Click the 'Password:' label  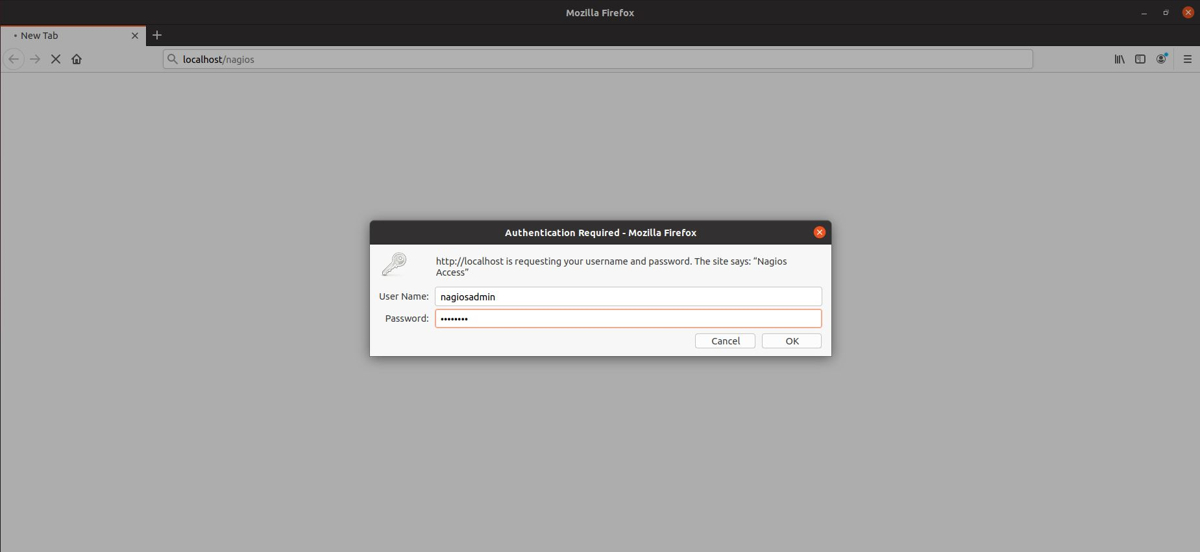pos(406,318)
